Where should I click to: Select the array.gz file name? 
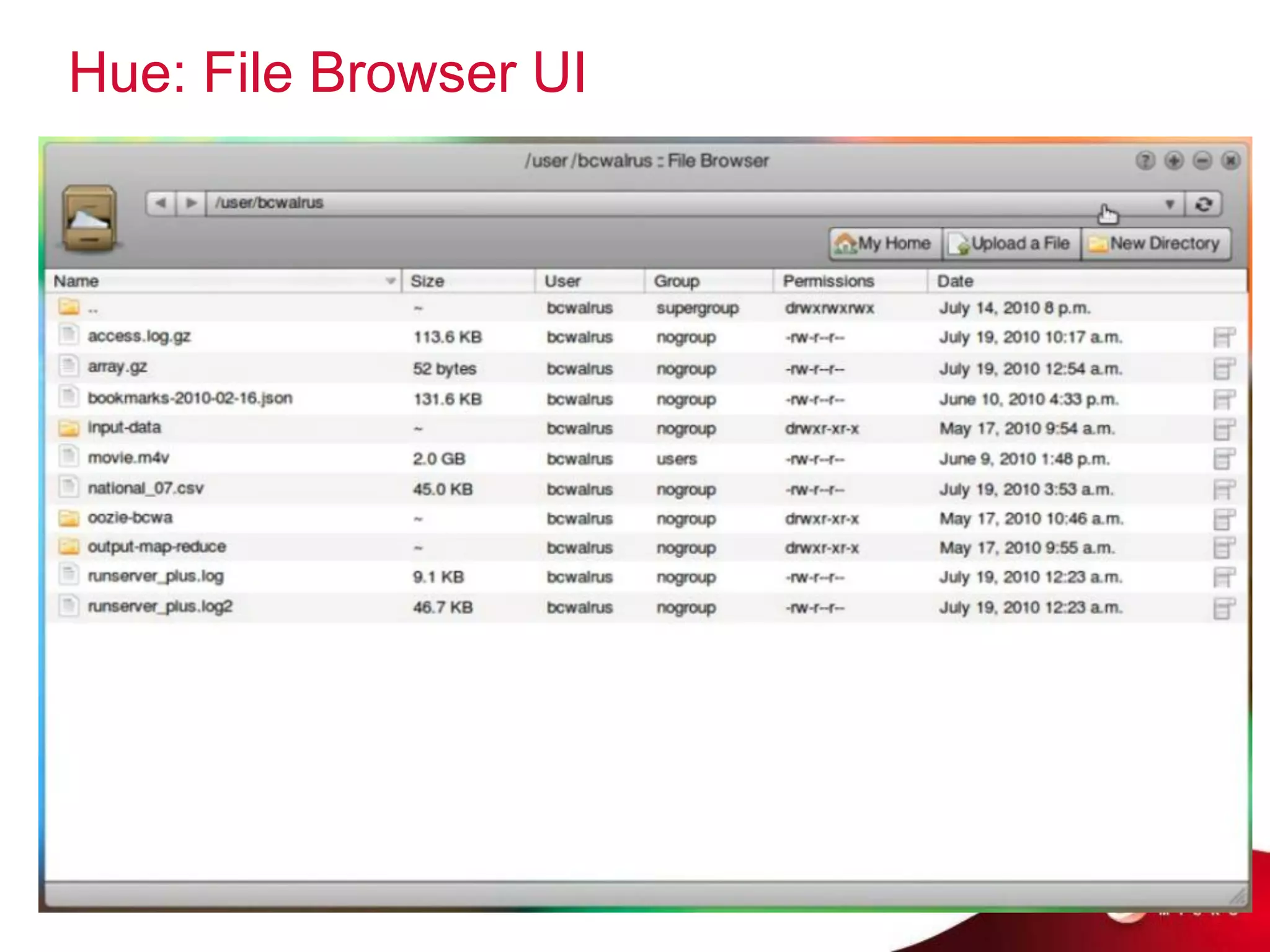[x=117, y=367]
